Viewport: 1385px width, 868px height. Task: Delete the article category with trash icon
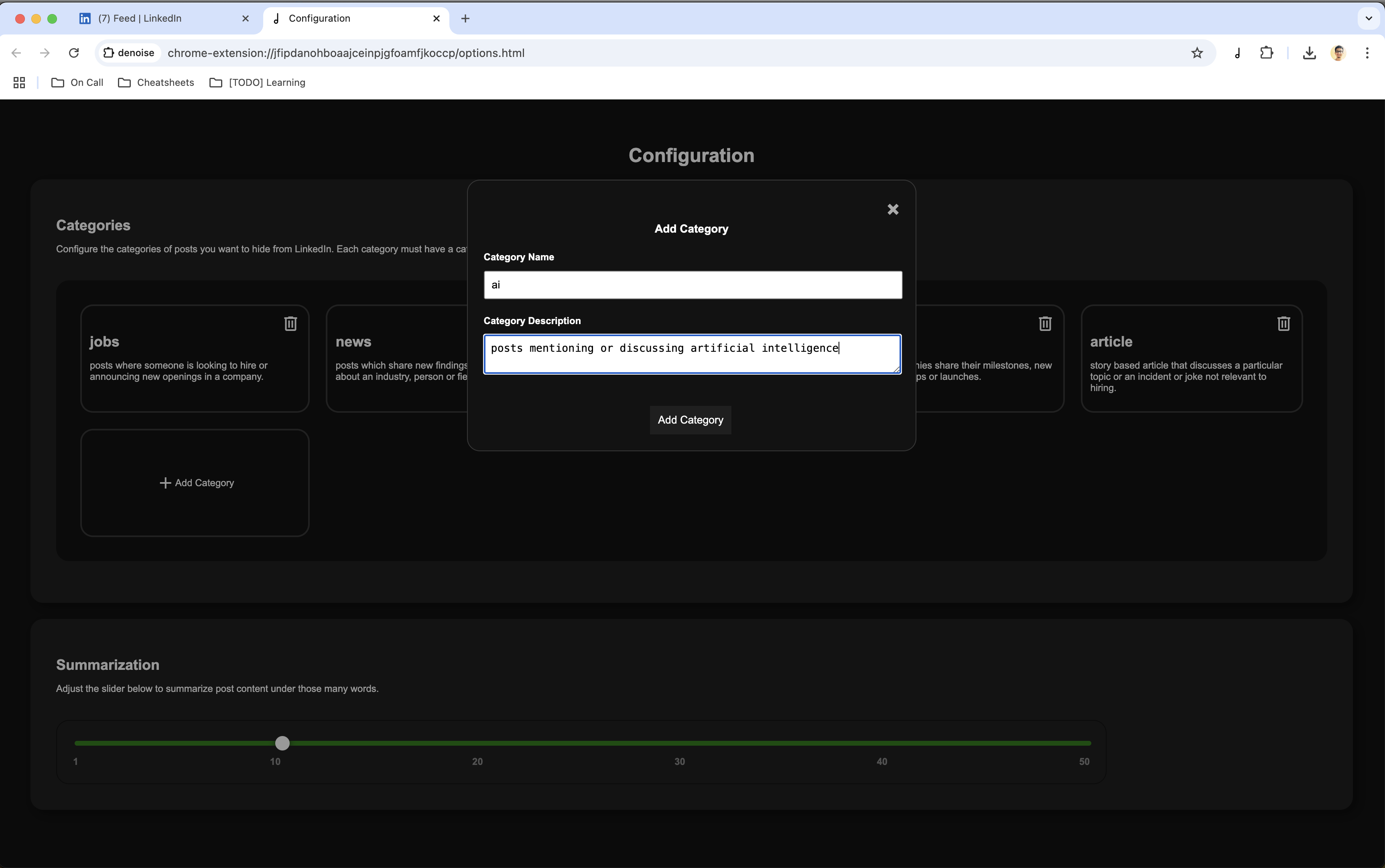point(1283,324)
